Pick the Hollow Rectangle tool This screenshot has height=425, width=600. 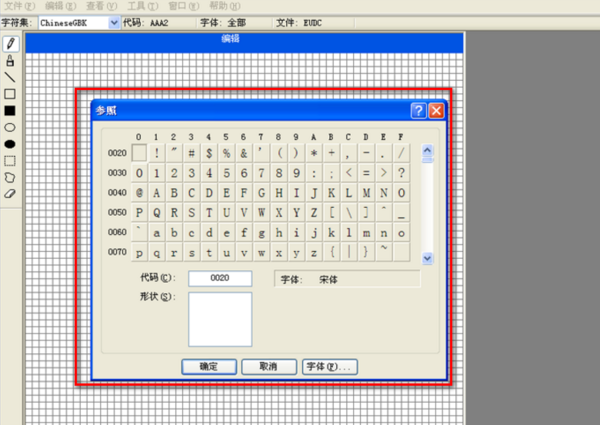(10, 94)
